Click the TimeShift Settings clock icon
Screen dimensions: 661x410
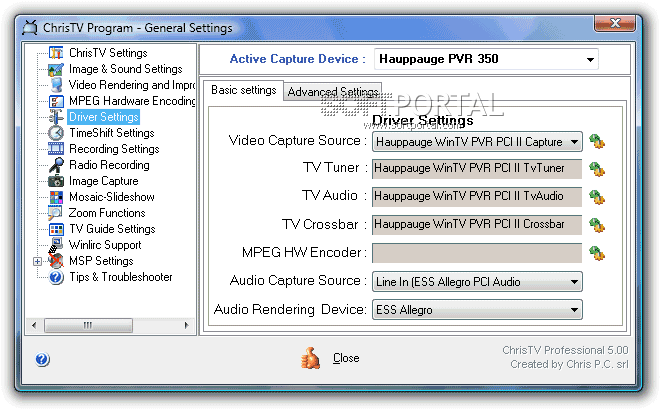[x=56, y=133]
